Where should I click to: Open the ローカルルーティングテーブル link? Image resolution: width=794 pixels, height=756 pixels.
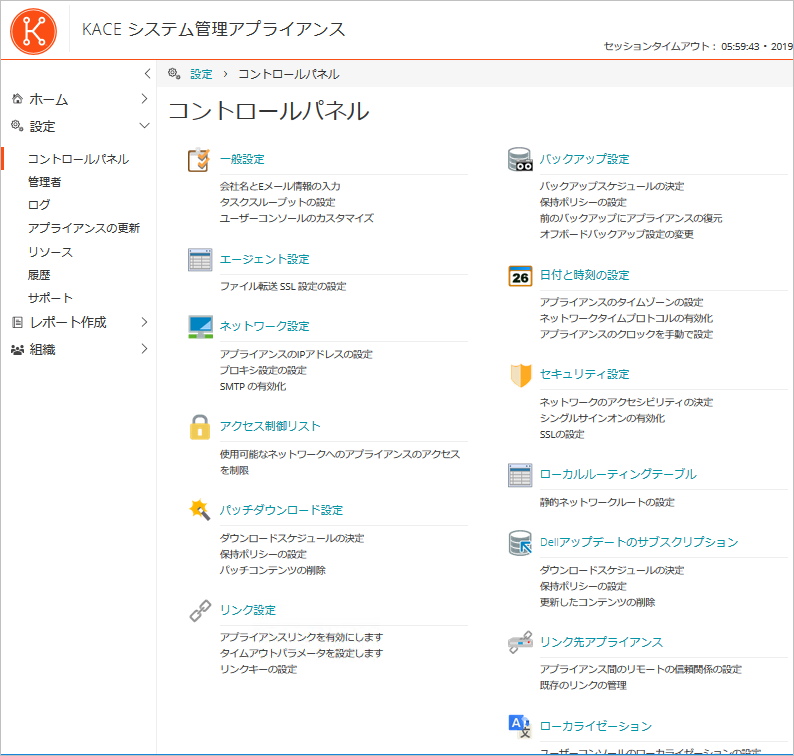click(618, 474)
